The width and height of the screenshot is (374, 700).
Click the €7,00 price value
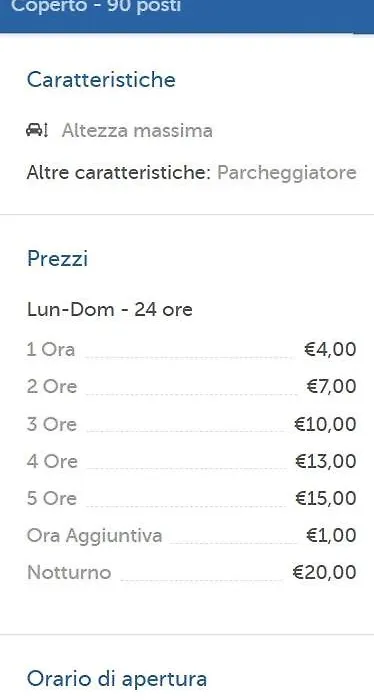[x=332, y=386]
